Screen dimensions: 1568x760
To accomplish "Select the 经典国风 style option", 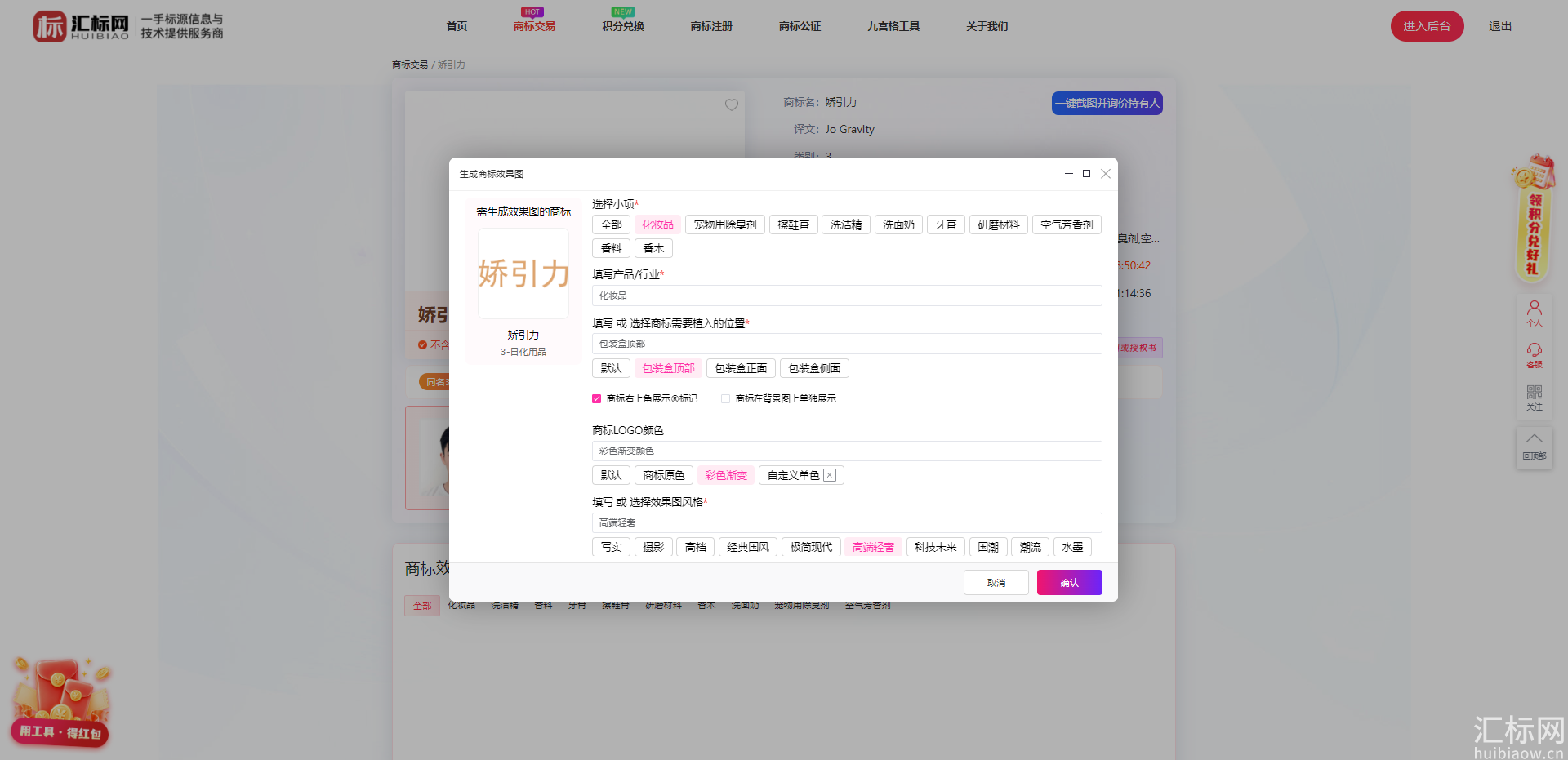I will tap(748, 547).
